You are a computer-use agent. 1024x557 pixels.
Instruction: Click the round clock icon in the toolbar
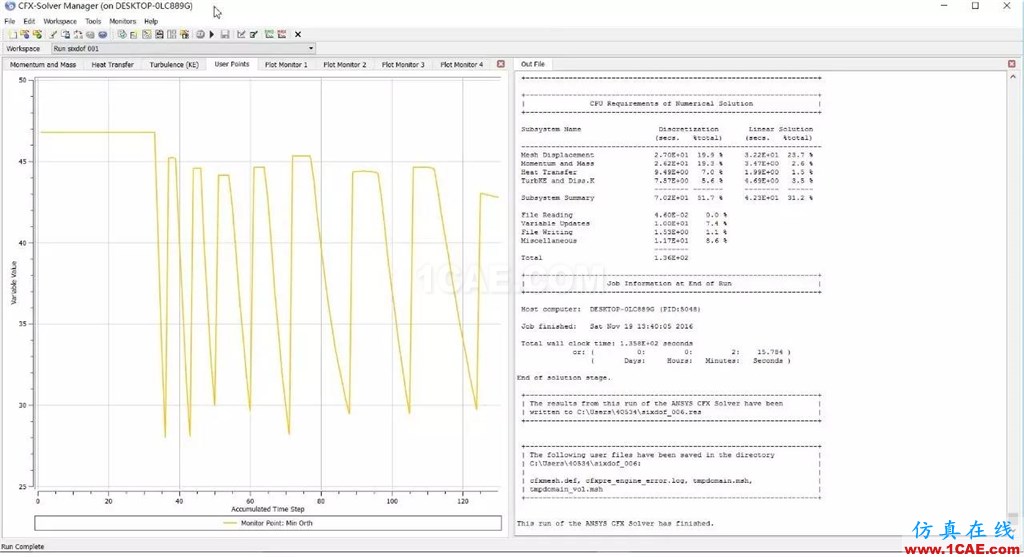pyautogui.click(x=200, y=34)
